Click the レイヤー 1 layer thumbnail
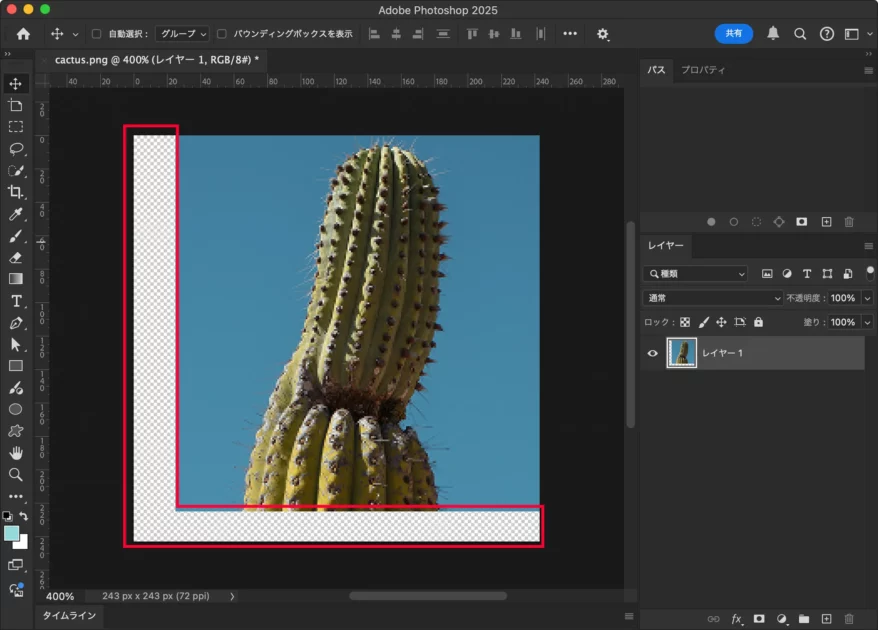 point(682,353)
